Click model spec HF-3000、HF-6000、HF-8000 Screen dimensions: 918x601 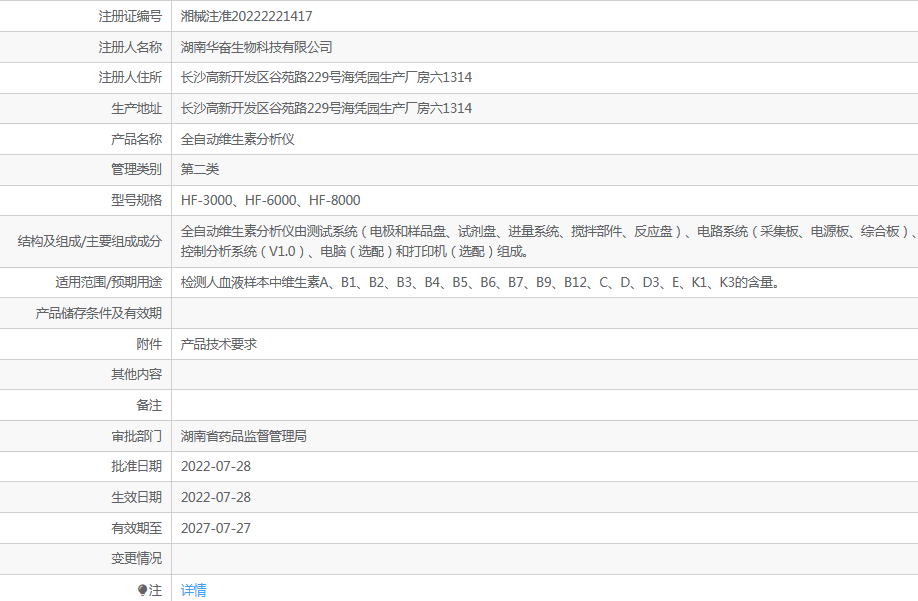coord(270,200)
